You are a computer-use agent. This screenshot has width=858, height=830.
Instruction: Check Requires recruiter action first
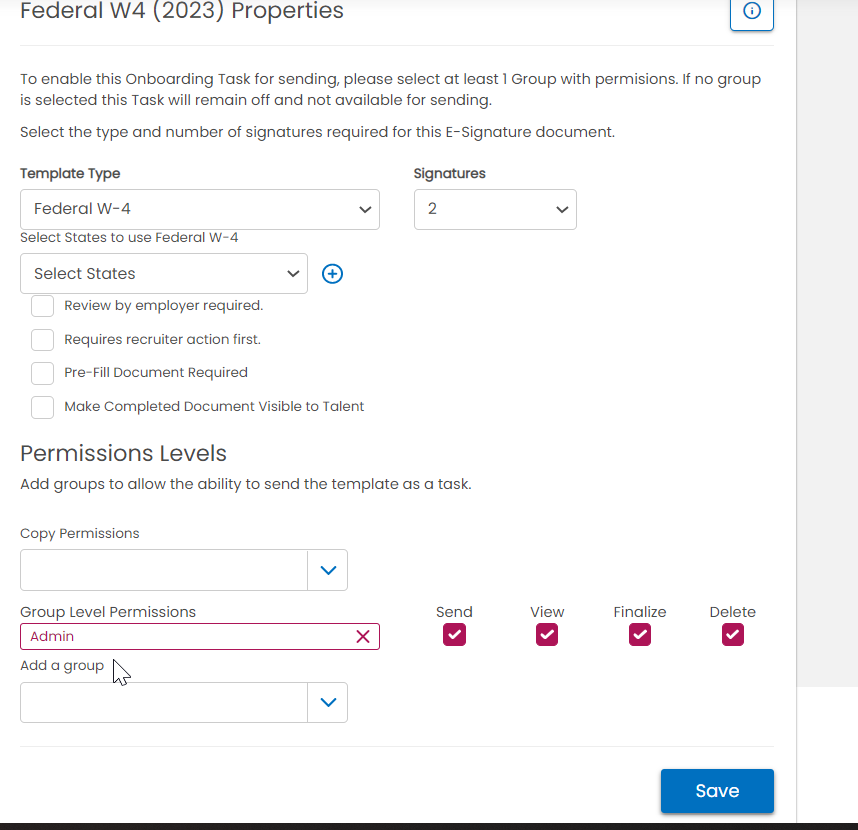click(x=42, y=340)
